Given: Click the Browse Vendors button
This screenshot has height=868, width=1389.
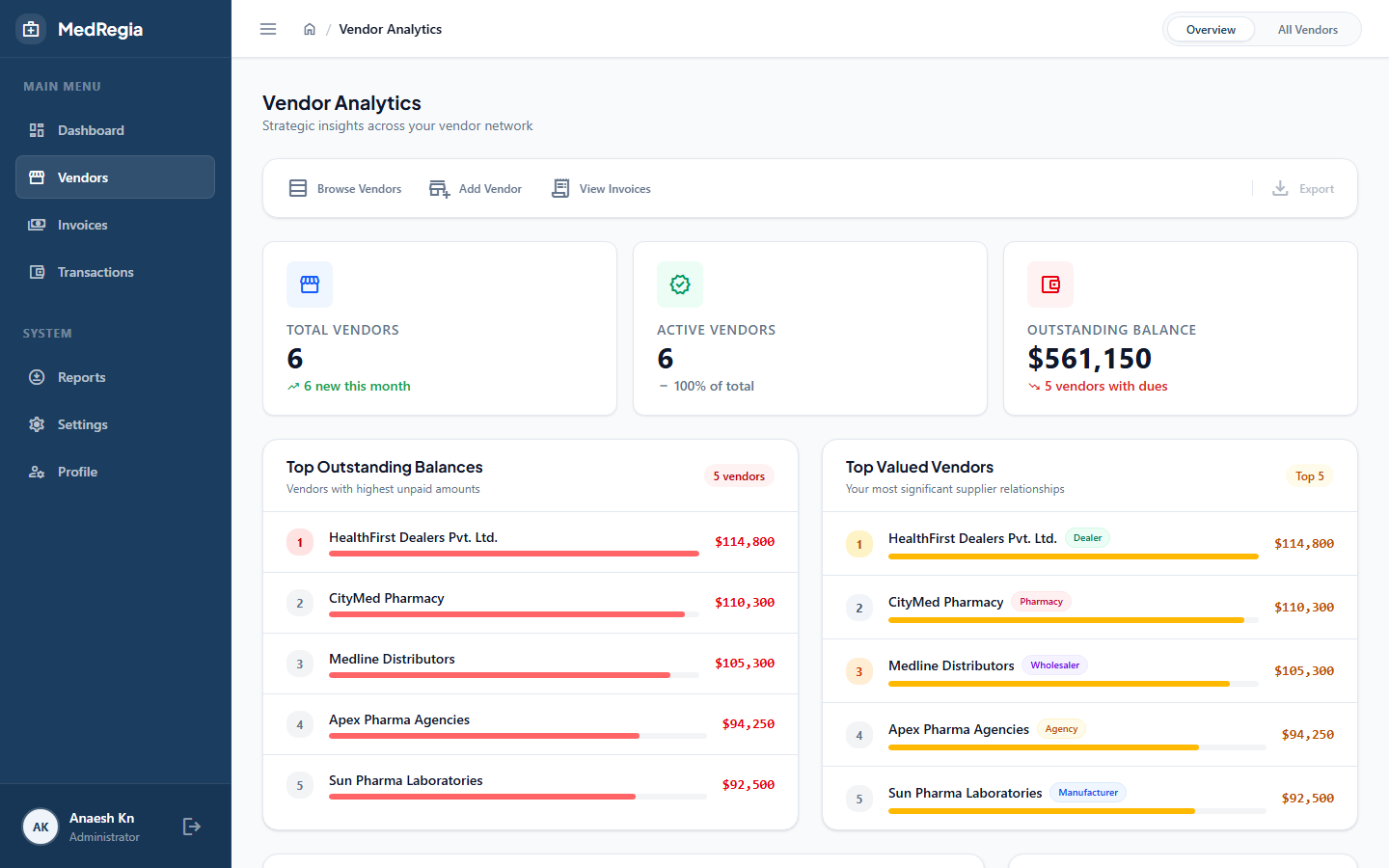Looking at the screenshot, I should (345, 188).
